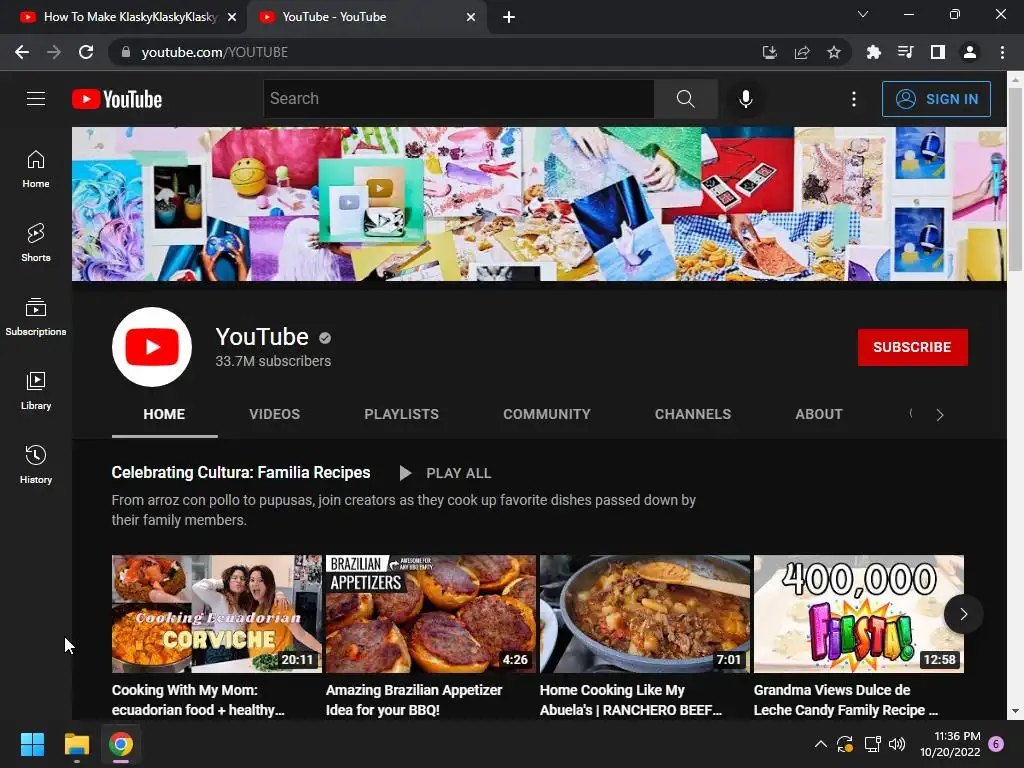1024x768 pixels.
Task: Click the channel banner collage image
Action: pyautogui.click(x=539, y=204)
